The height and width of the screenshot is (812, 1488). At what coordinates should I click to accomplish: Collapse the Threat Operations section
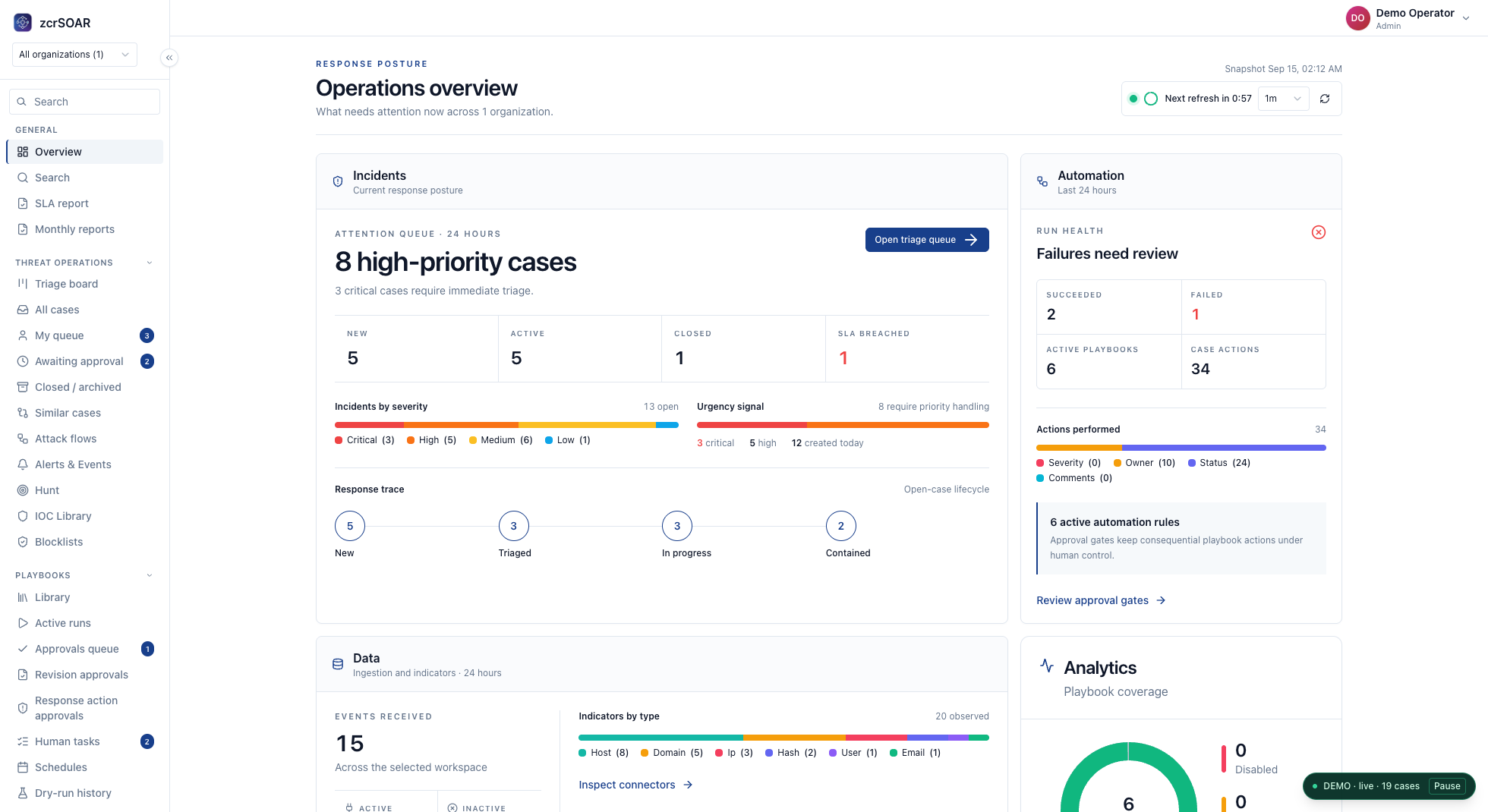coord(150,263)
